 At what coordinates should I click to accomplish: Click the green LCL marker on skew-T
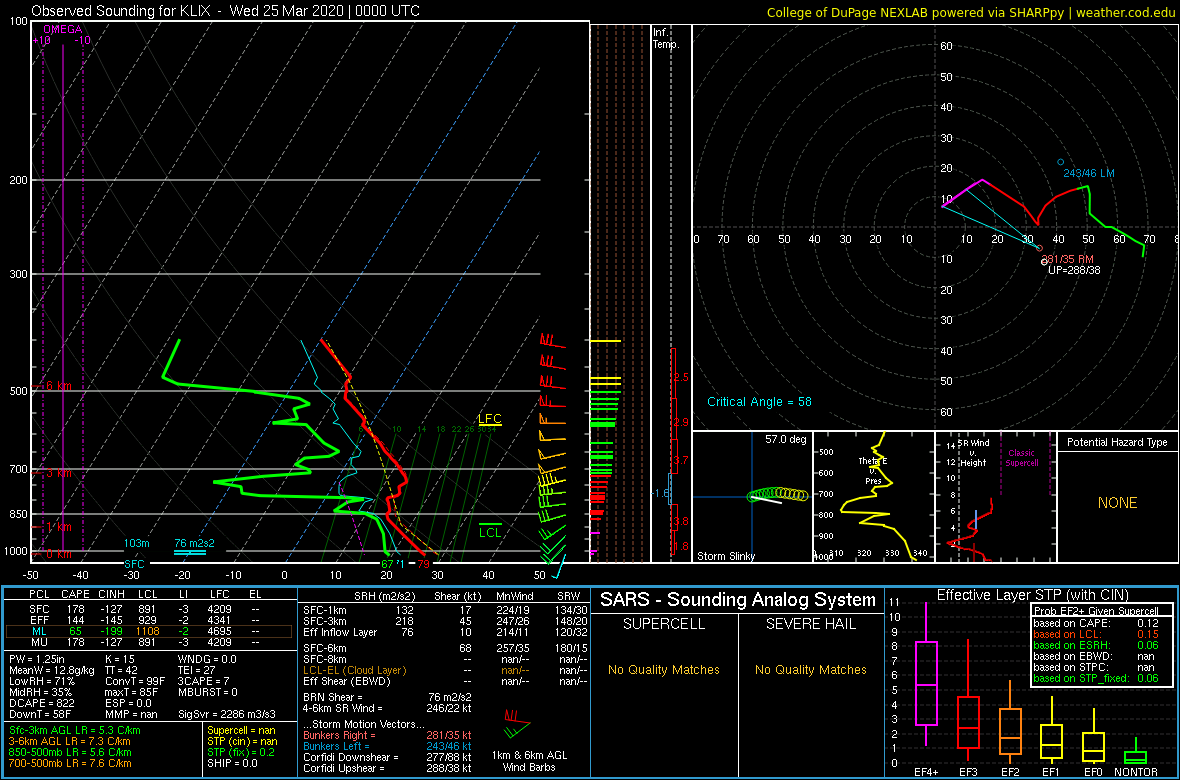coord(491,532)
